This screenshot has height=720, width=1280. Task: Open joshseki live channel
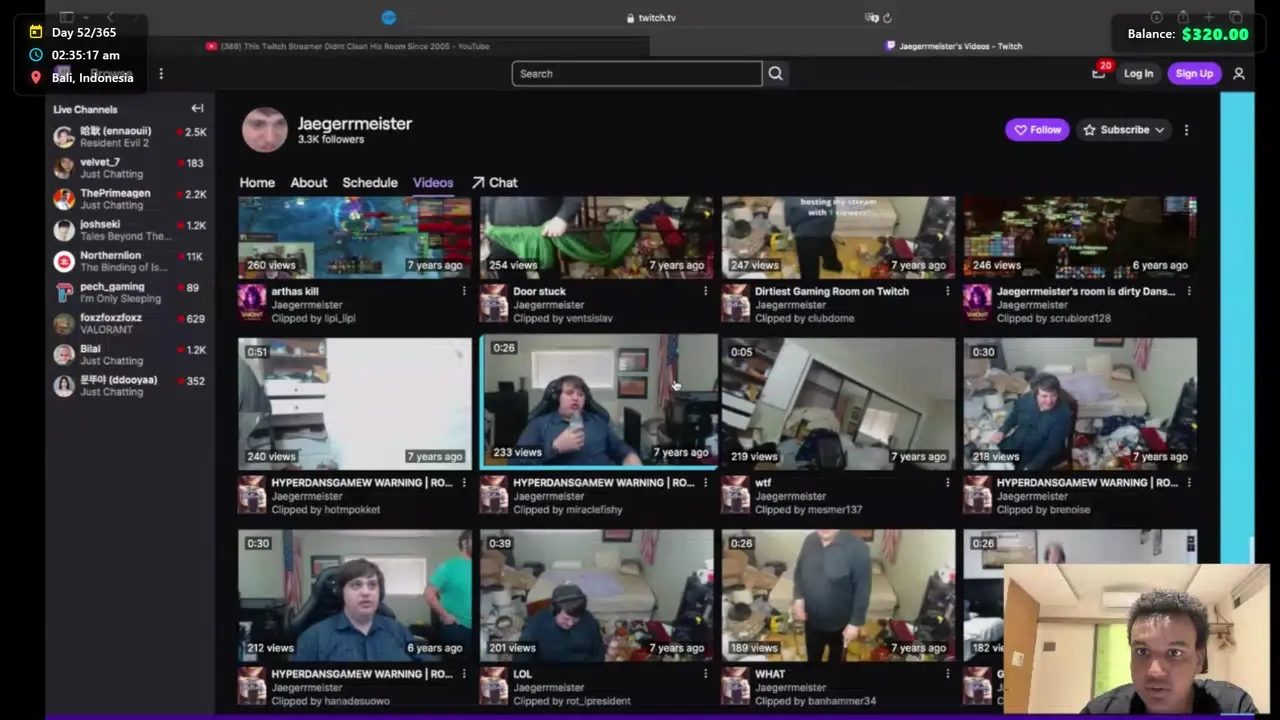pyautogui.click(x=130, y=230)
